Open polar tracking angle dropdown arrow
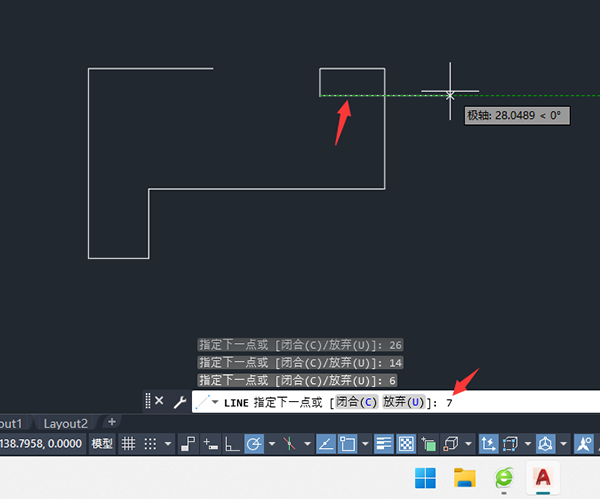600x499 pixels. [272, 444]
